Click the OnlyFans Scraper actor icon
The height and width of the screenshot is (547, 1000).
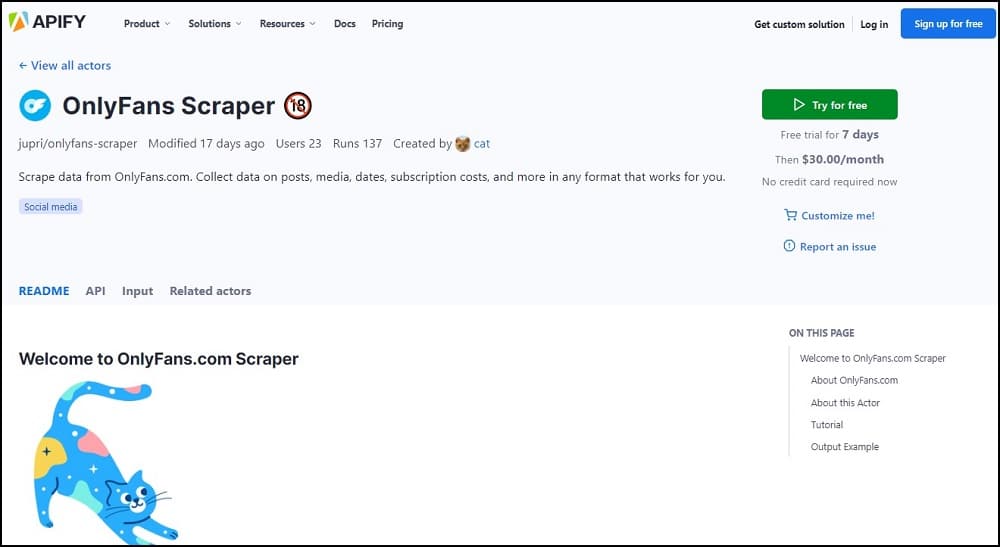[35, 106]
